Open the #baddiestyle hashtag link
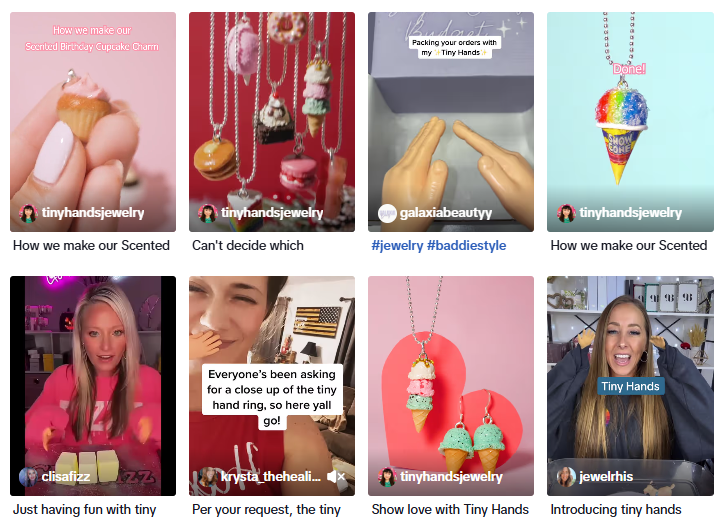 (467, 246)
